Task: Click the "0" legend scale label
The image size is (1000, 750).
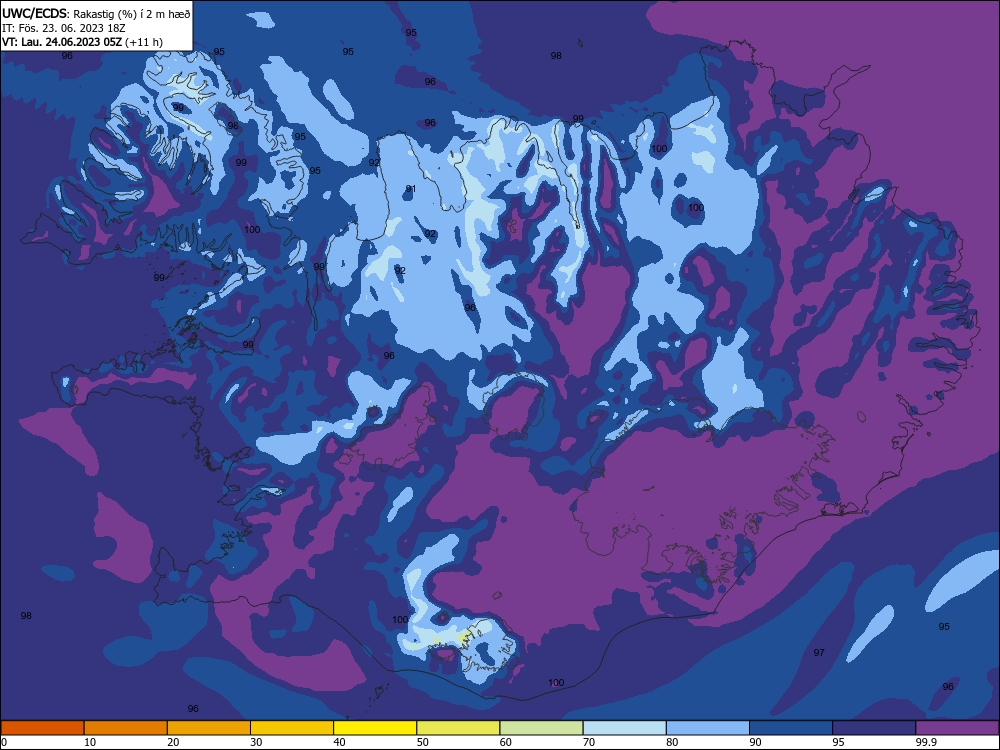Action: pos(4,742)
